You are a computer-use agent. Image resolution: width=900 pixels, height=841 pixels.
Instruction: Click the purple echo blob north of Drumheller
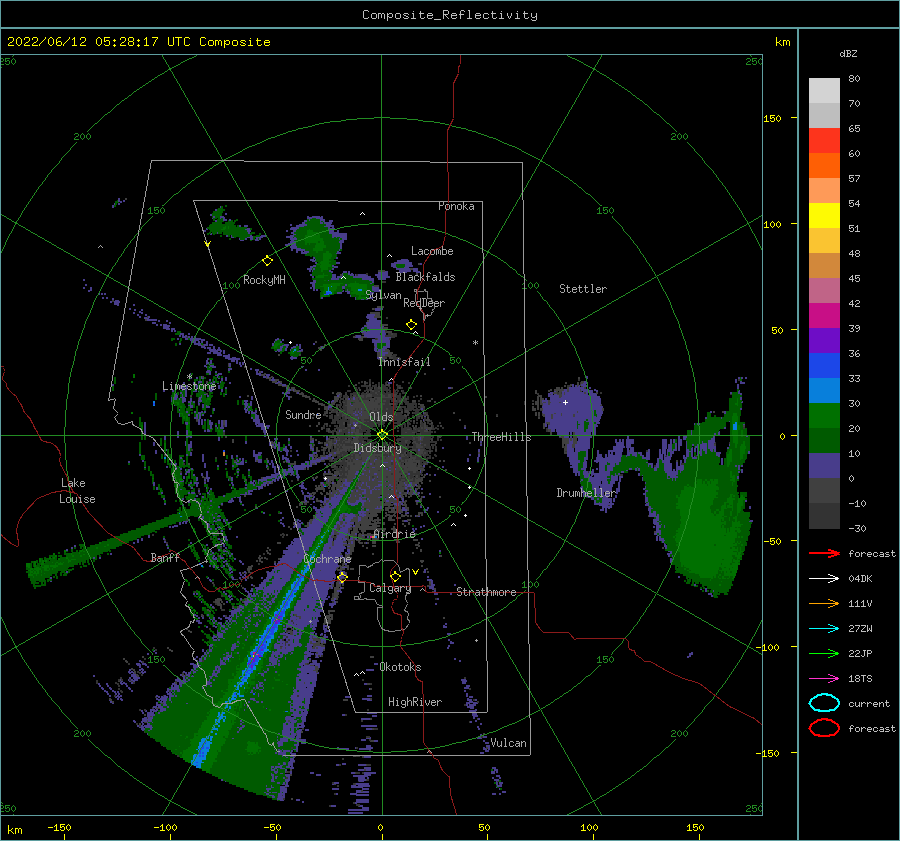571,410
